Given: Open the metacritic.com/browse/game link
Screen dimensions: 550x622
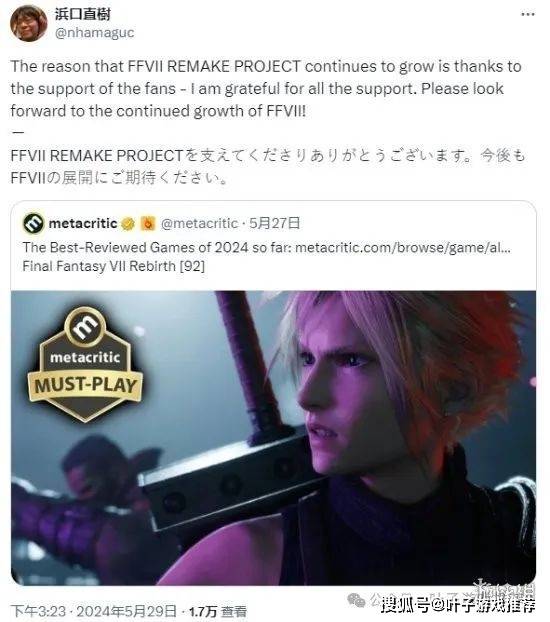Looking at the screenshot, I should 403,248.
